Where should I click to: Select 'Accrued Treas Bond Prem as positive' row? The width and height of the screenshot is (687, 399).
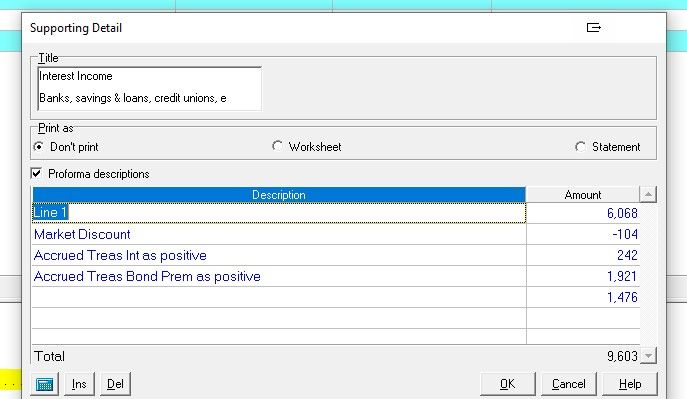pyautogui.click(x=279, y=276)
